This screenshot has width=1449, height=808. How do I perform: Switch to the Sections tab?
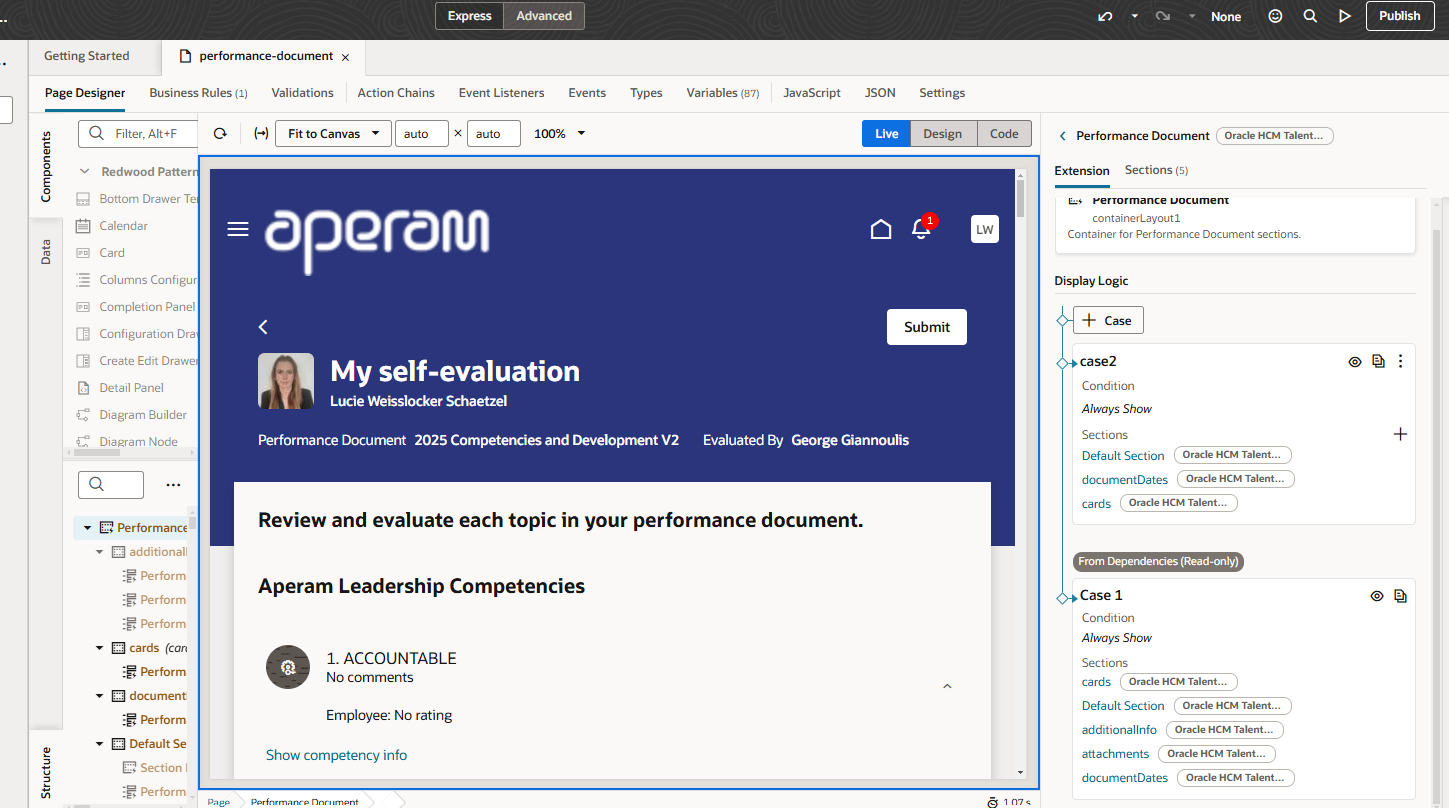tap(1156, 170)
